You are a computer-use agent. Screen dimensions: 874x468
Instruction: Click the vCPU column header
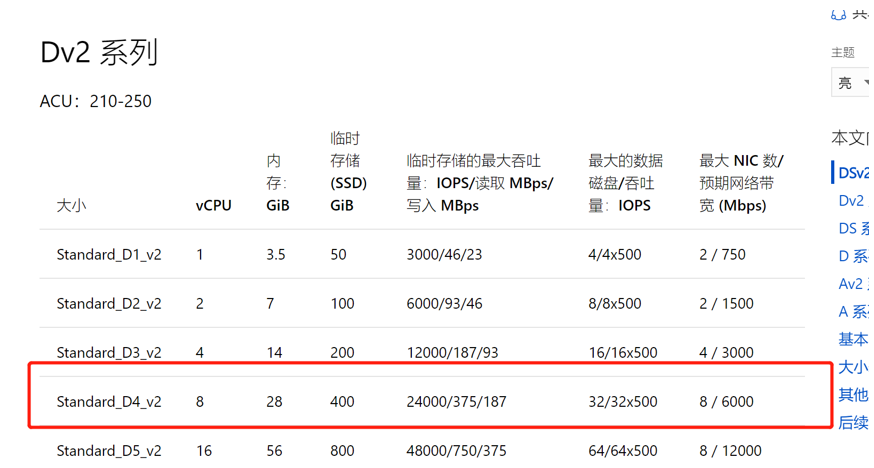[213, 206]
